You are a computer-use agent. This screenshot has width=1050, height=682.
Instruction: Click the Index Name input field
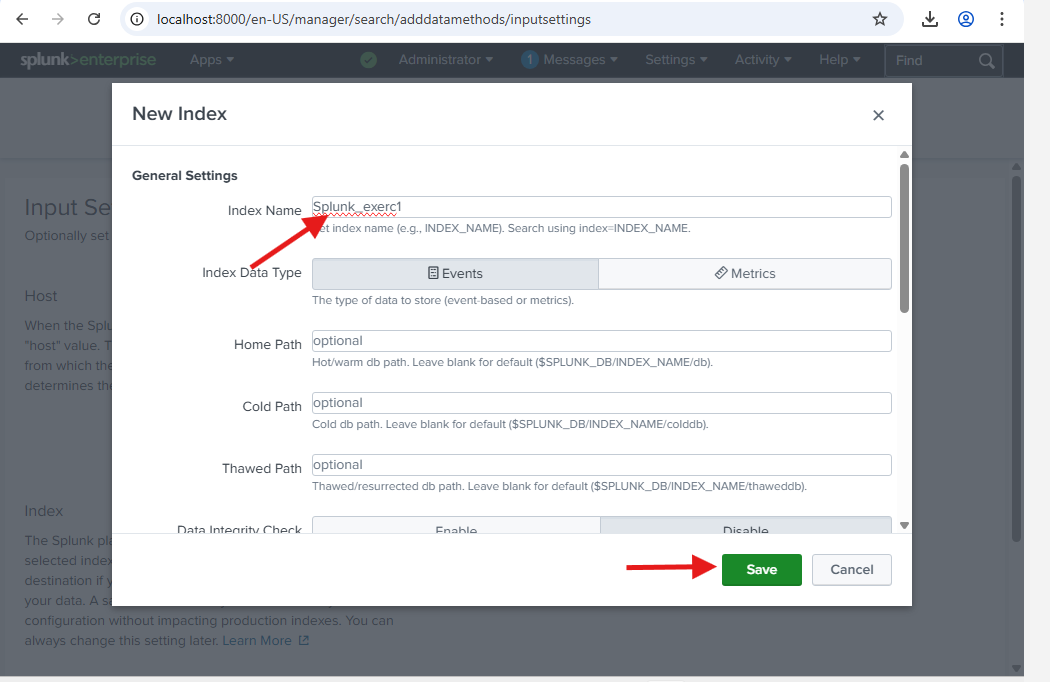(601, 207)
